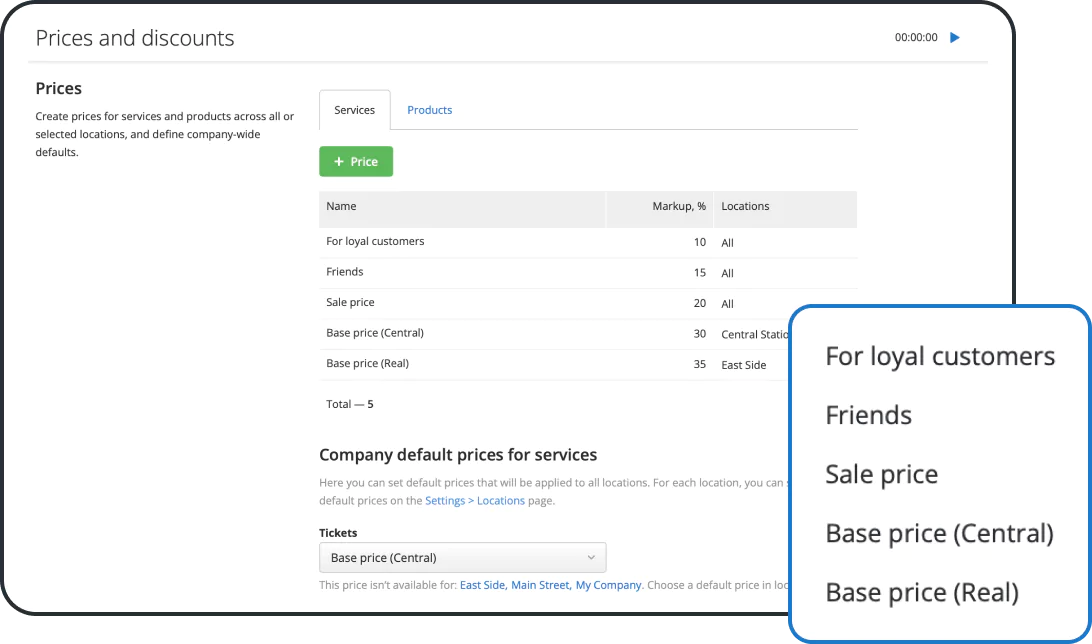This screenshot has height=644, width=1092.
Task: Open the Settings > Locations page link
Action: [473, 500]
